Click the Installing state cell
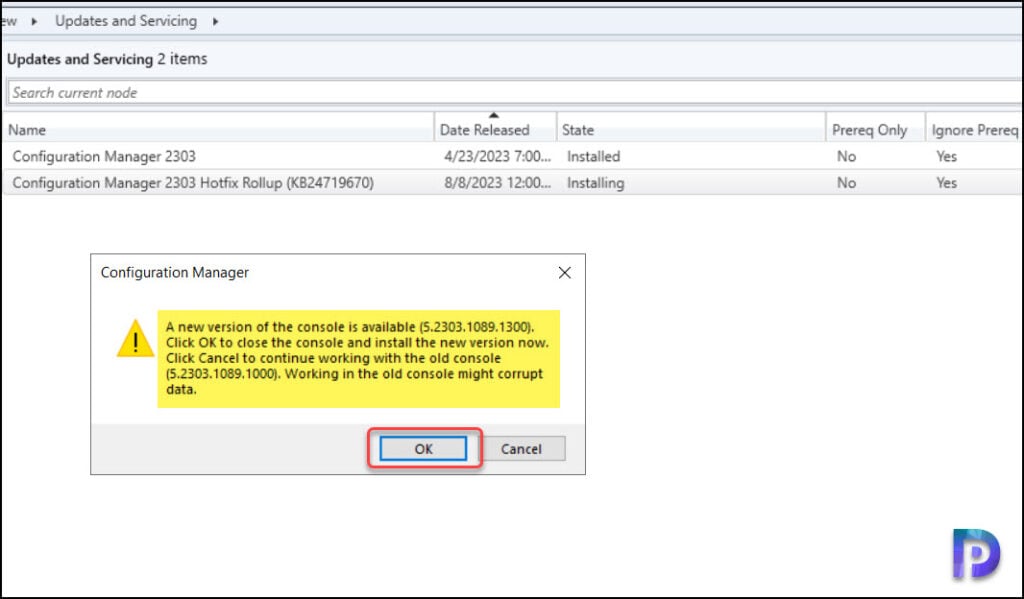 point(596,183)
